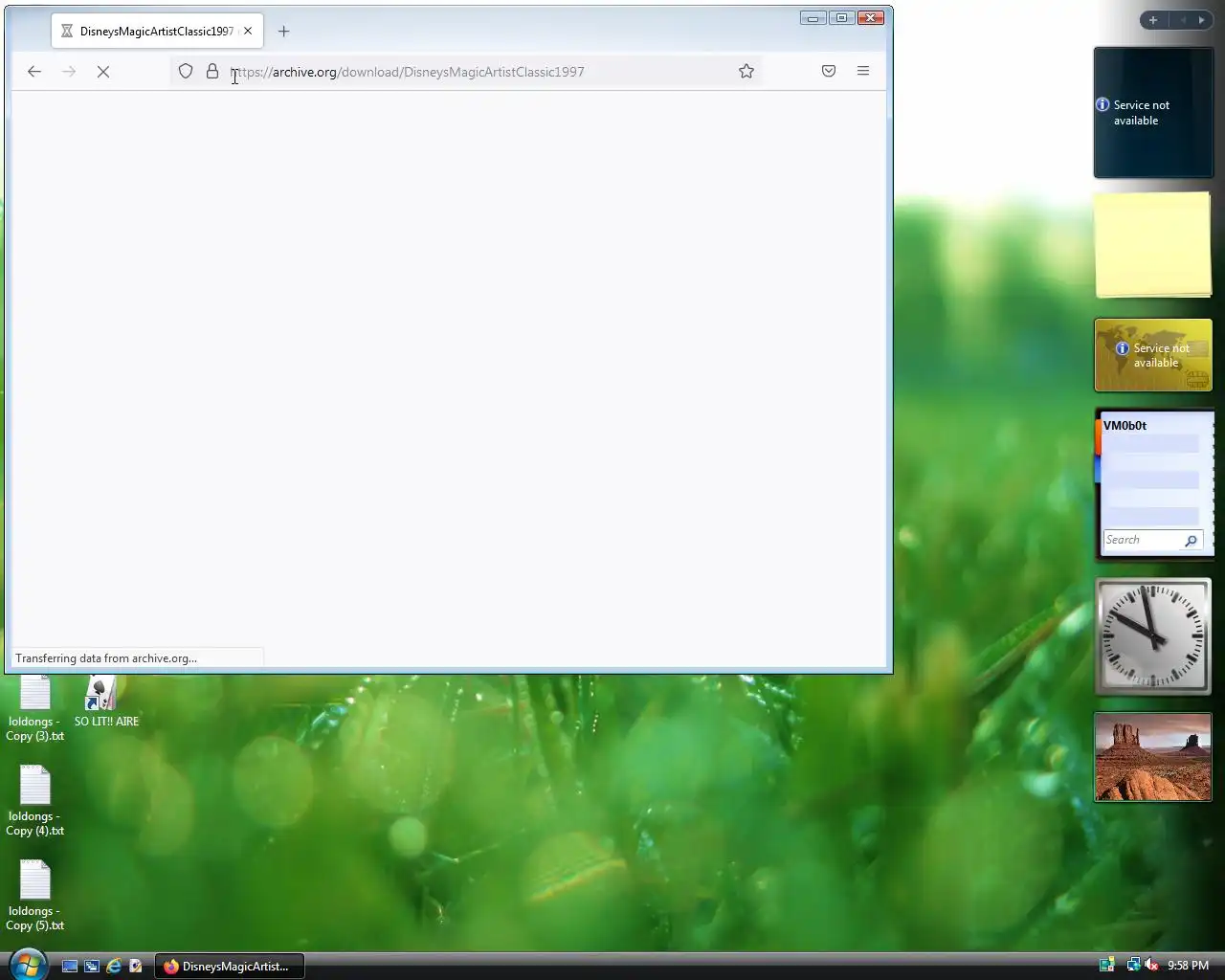This screenshot has height=980, width=1225.
Task: Click the Firefox forward arrow button
Action: point(69,72)
